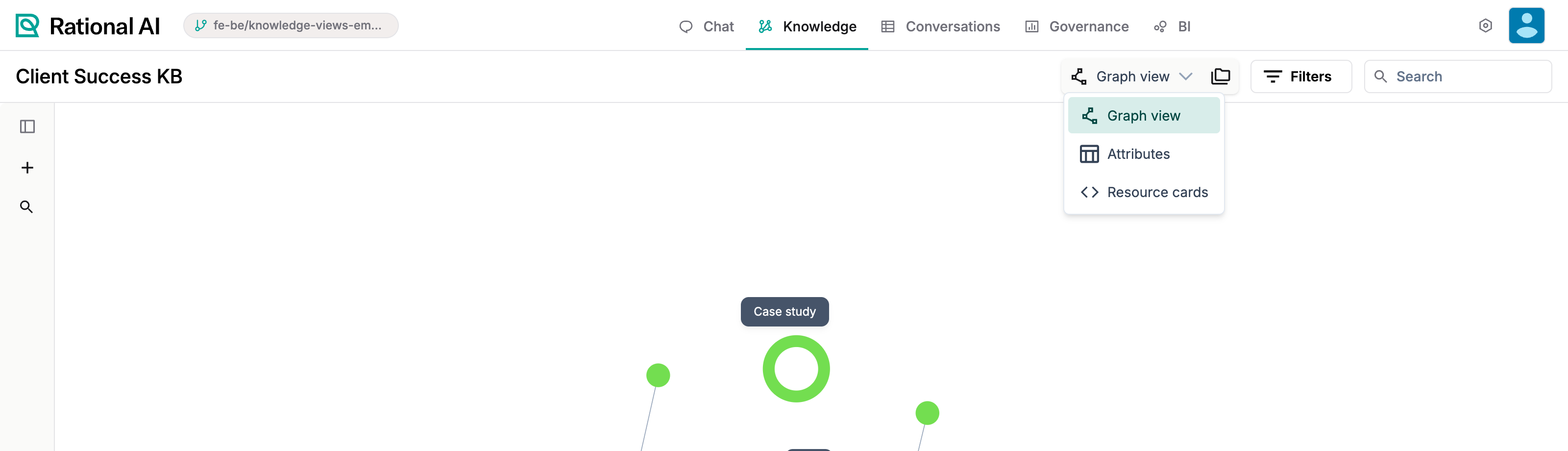Click the Graph view icon in toolbar
Image resolution: width=1568 pixels, height=451 pixels.
pos(1078,76)
